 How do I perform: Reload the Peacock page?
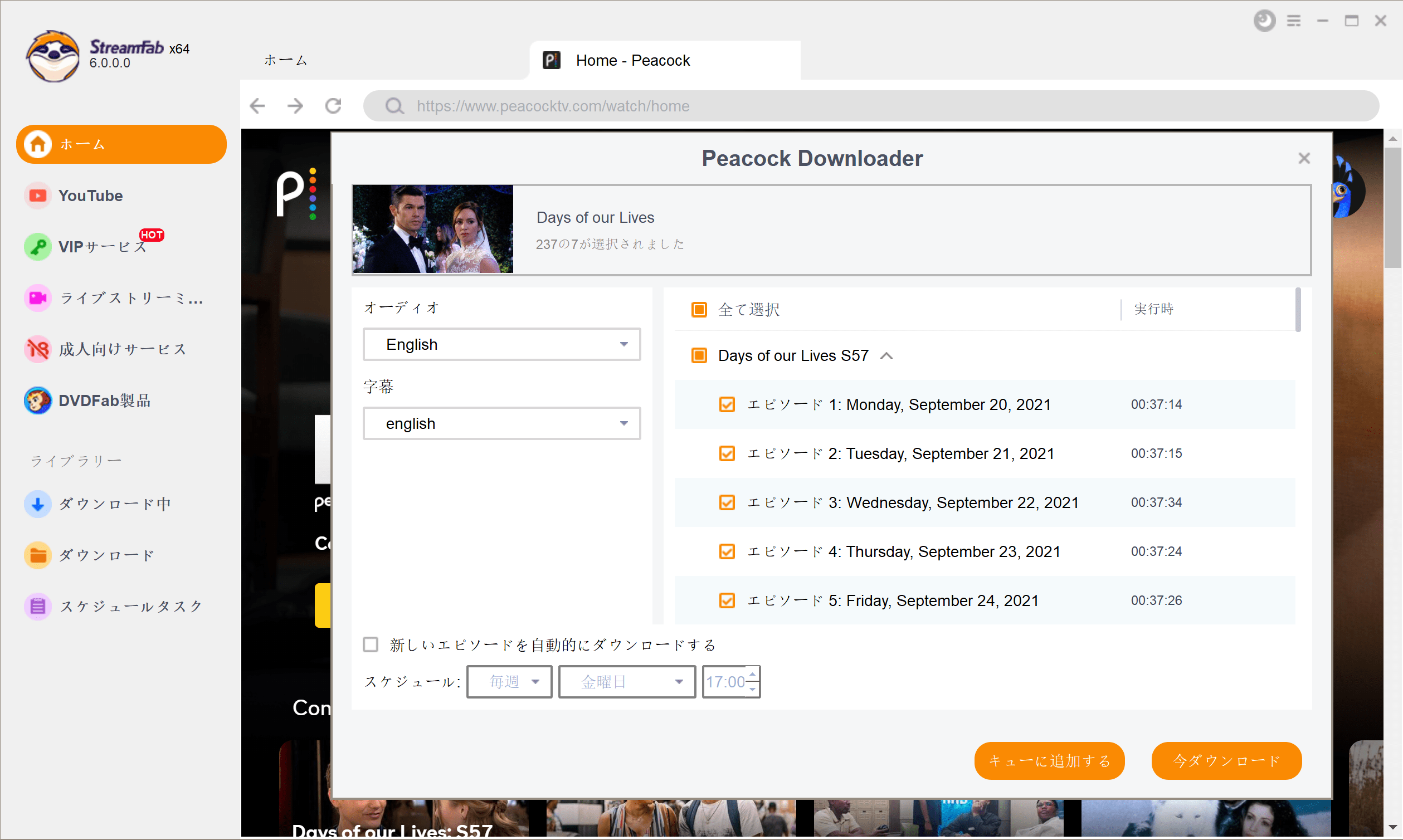[x=333, y=106]
